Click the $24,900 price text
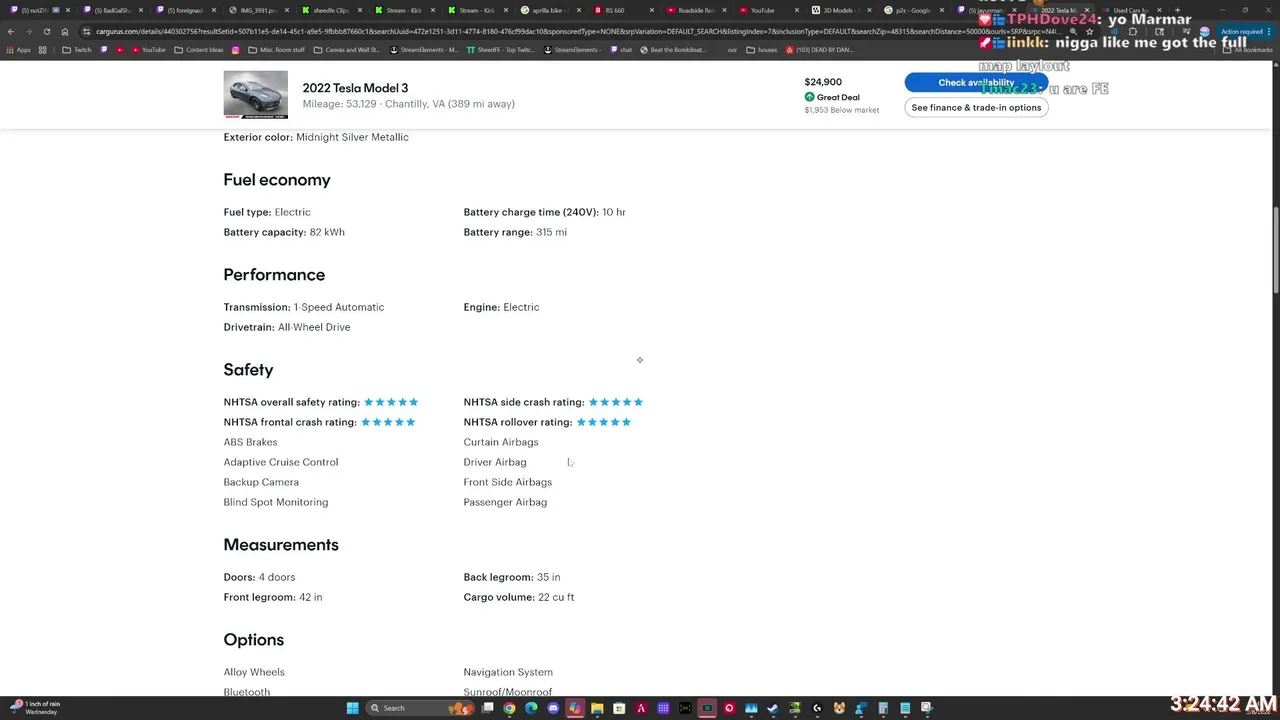Screen dimensions: 1280x720 [823, 82]
